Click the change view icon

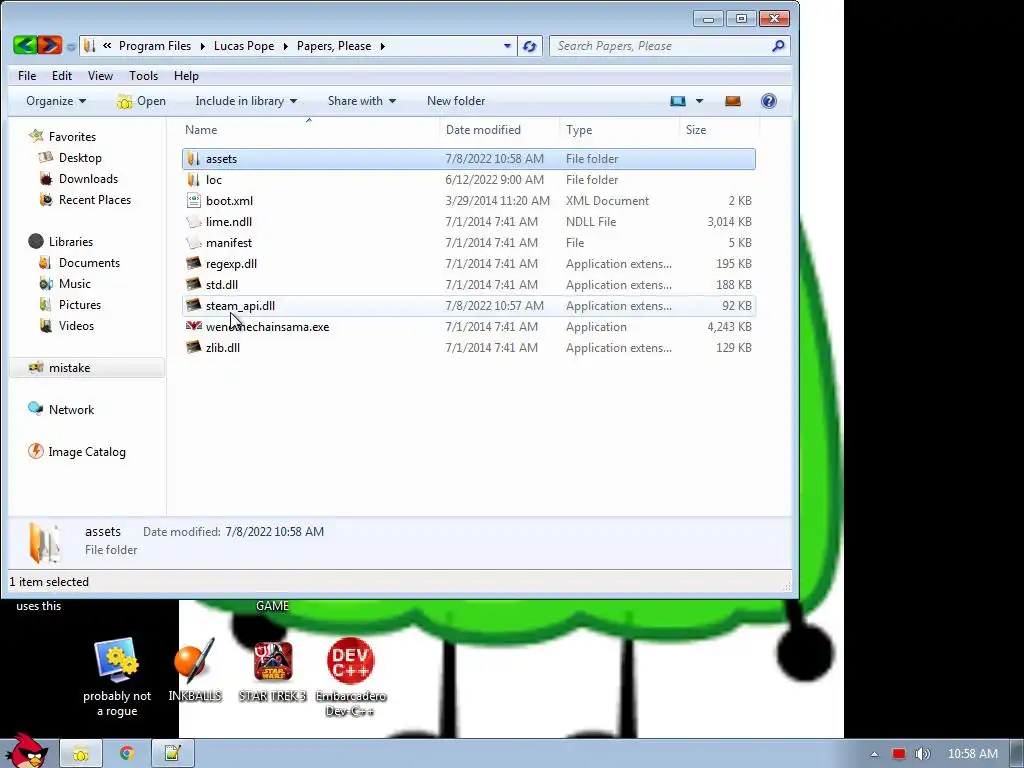pyautogui.click(x=678, y=101)
